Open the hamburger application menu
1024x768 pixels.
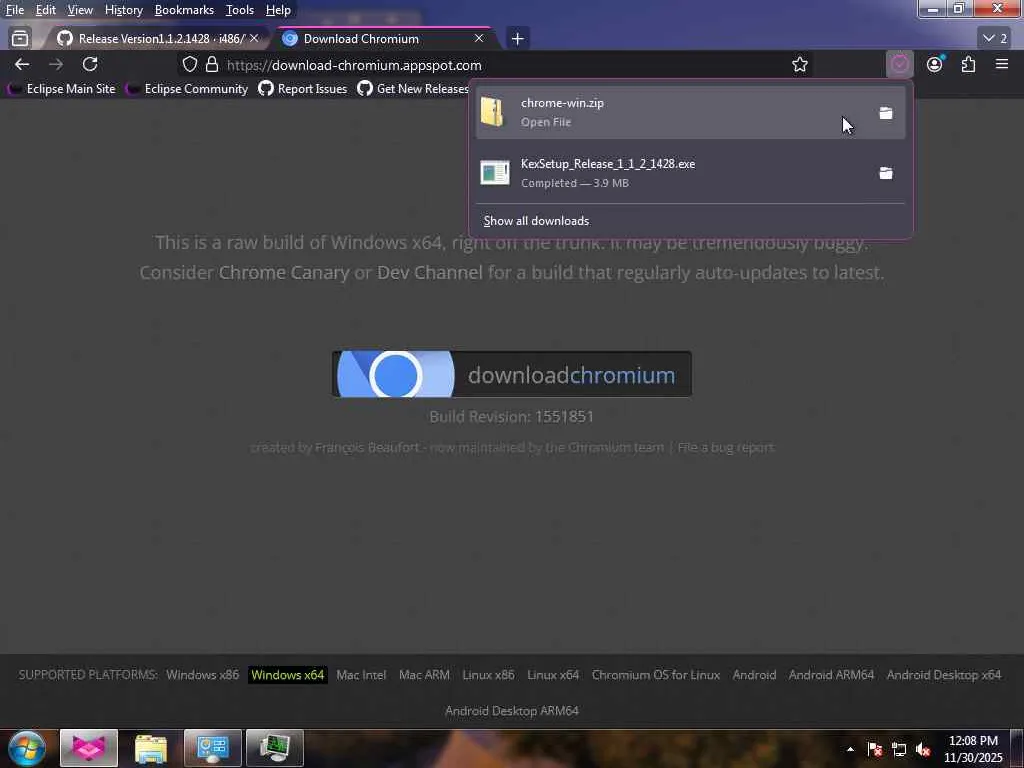click(x=1002, y=64)
